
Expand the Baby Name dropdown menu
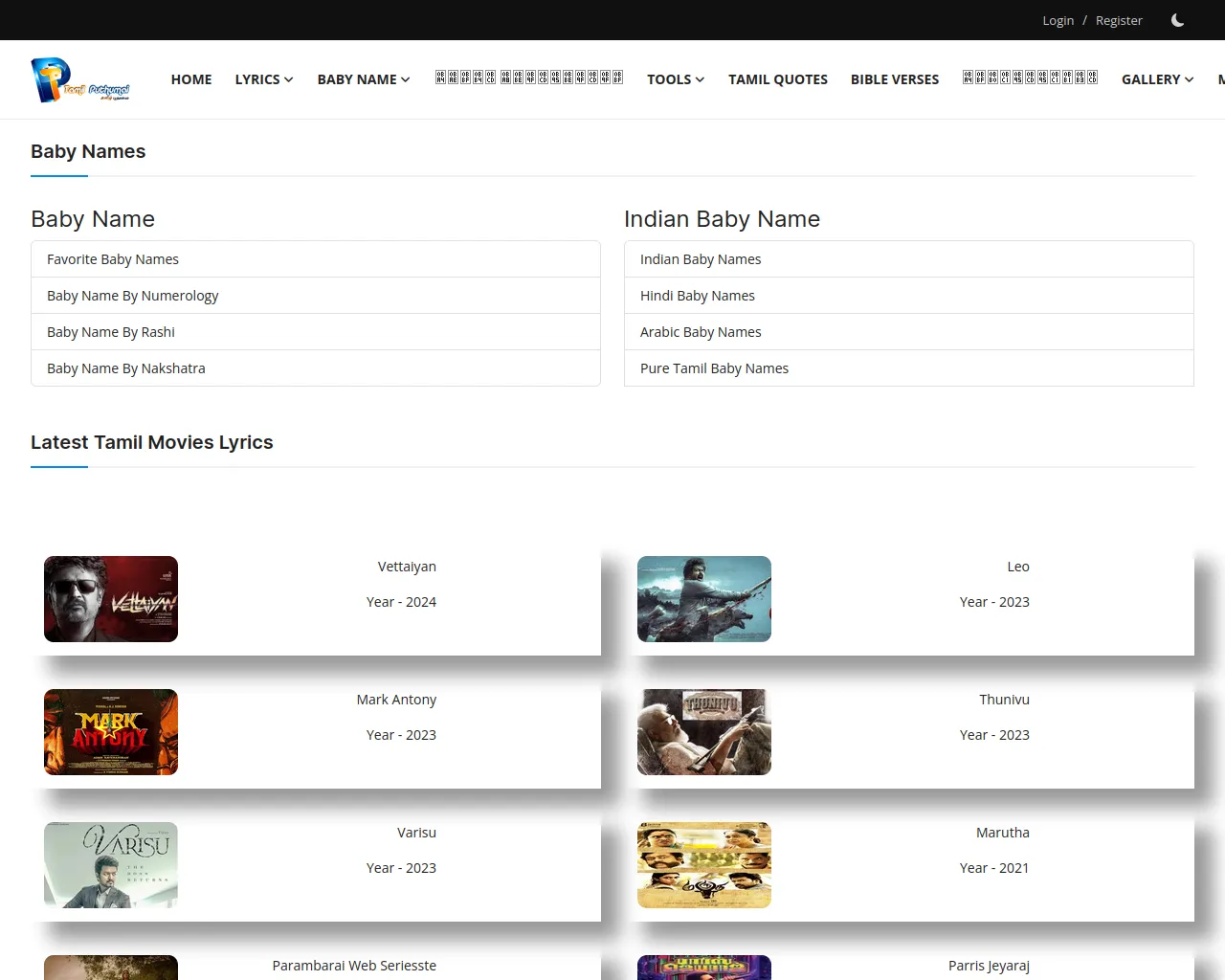click(364, 79)
